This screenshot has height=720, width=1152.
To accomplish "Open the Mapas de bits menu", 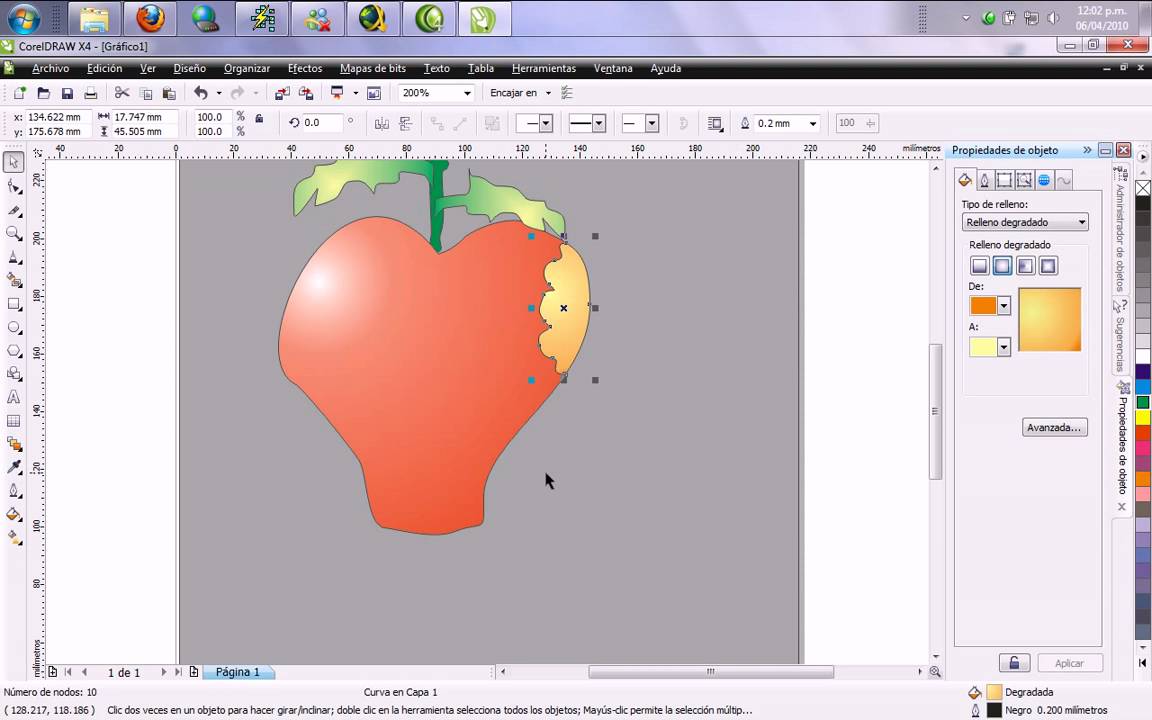I will tap(372, 68).
